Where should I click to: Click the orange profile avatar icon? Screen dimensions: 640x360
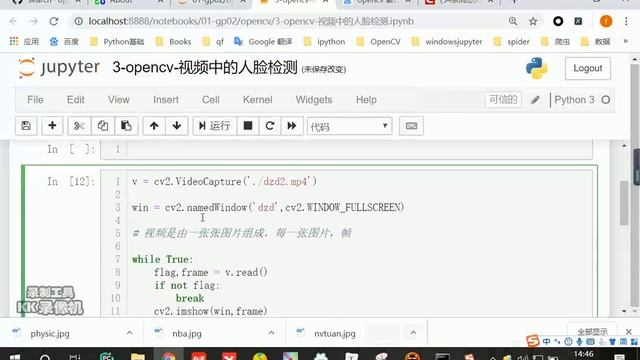click(606, 21)
